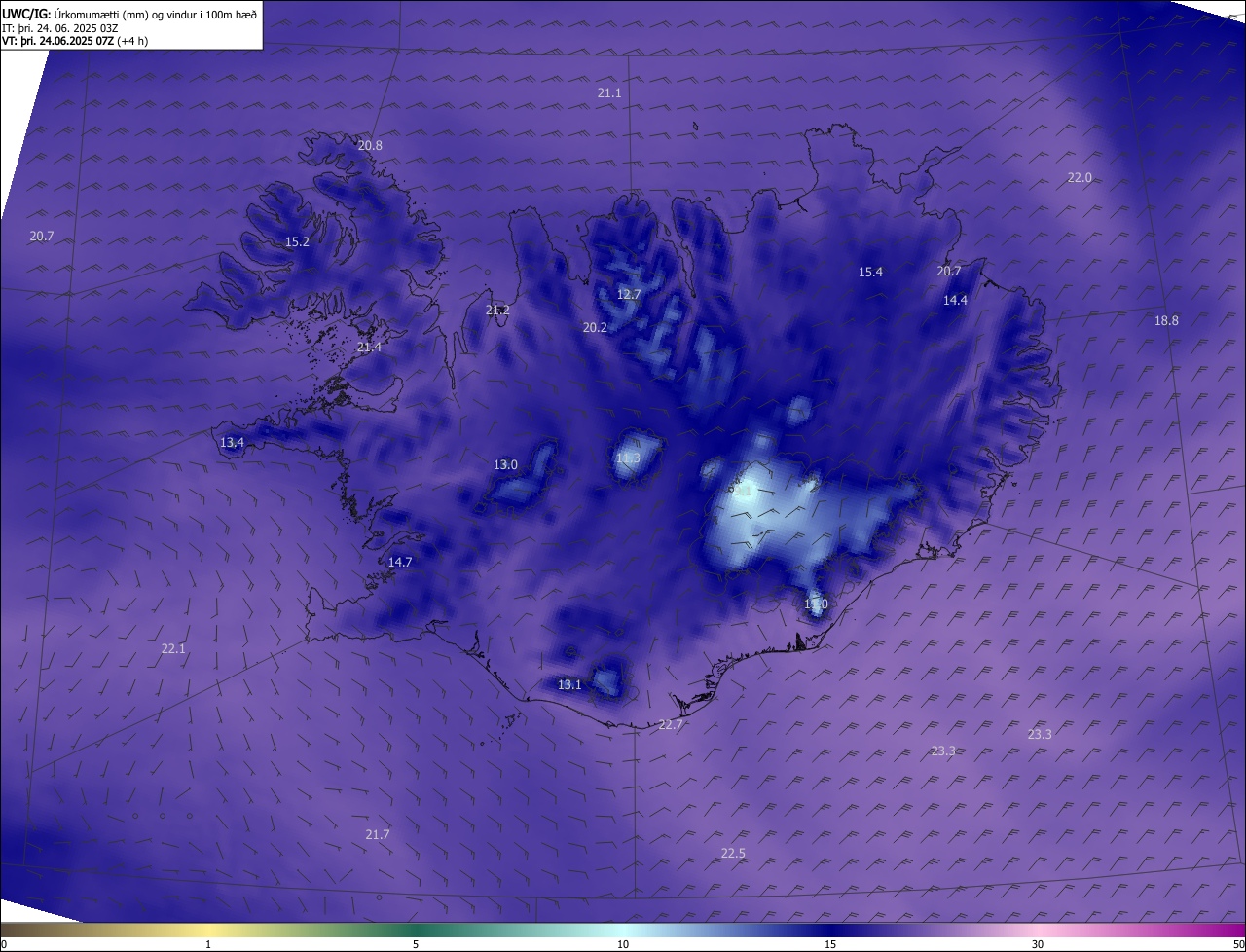Click the 10 tick on the color scale
This screenshot has height=952, width=1246.
coord(623,944)
